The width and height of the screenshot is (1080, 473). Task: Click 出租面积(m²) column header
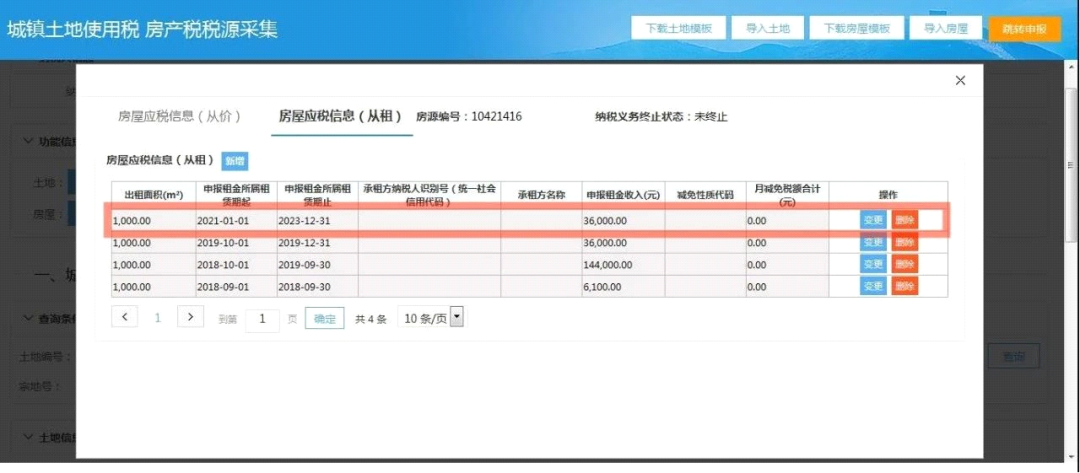(154, 195)
